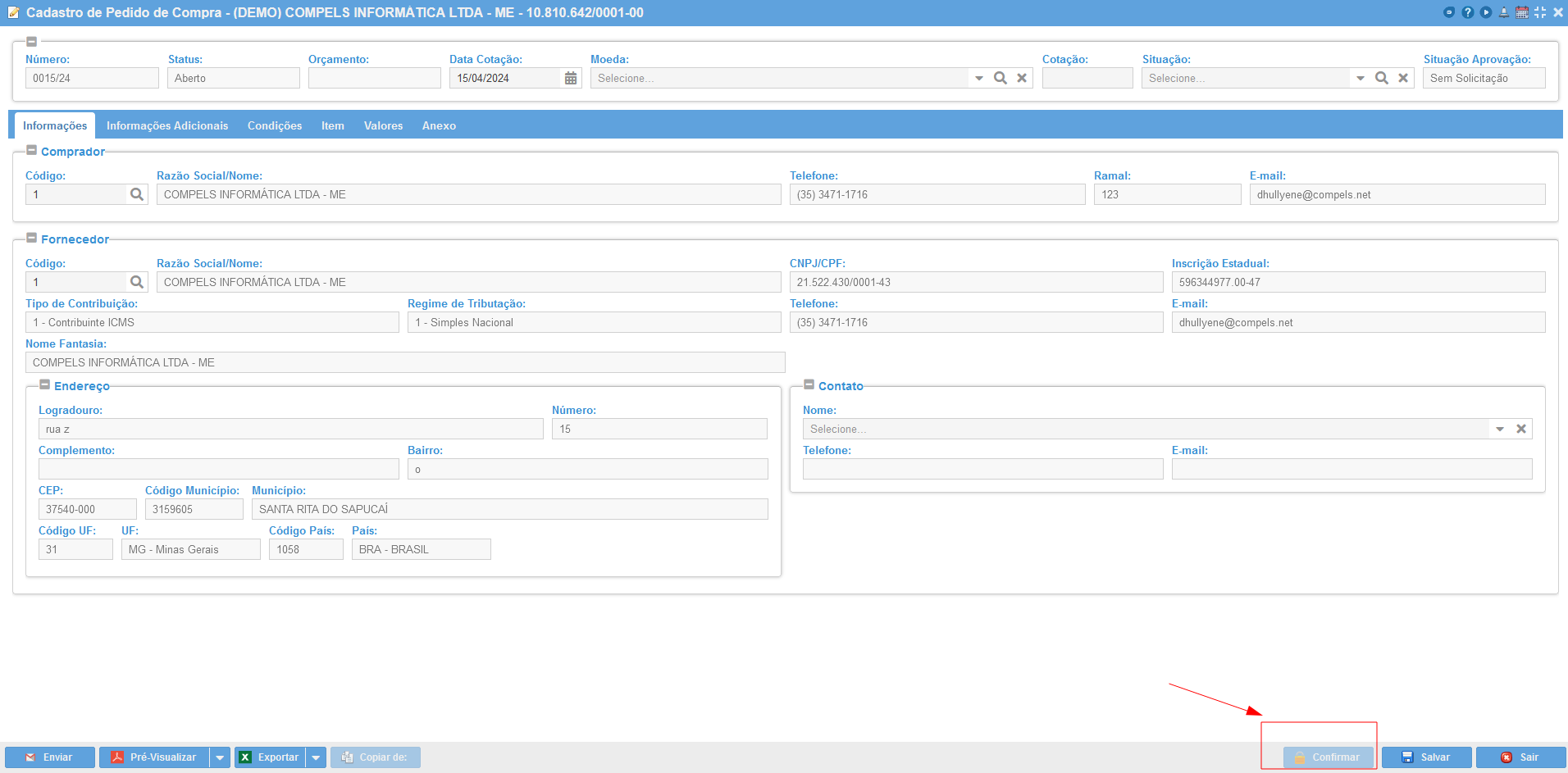Search Fornecedor by Código magnifier

[137, 282]
